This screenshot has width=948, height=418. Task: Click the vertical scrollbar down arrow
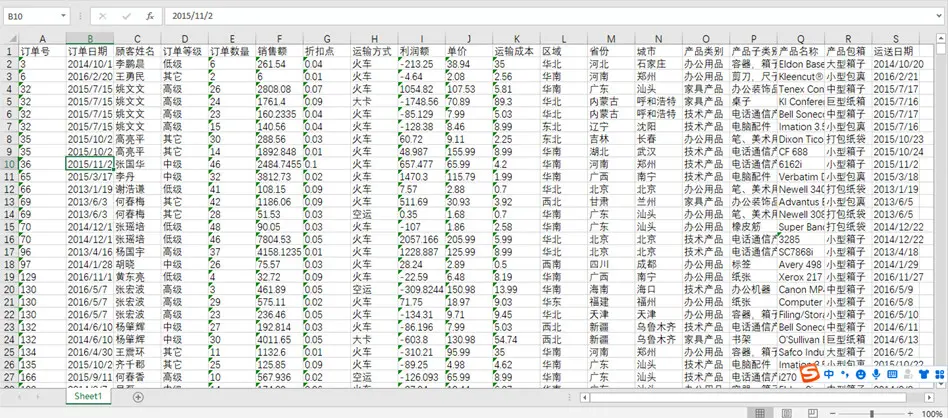click(942, 385)
